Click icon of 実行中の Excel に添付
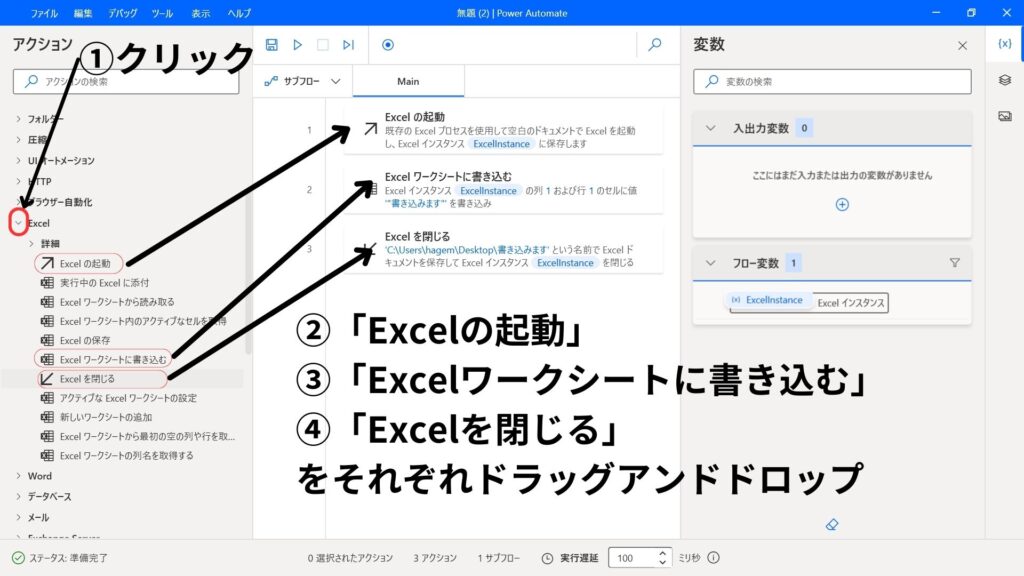The width and height of the screenshot is (1024, 576). [x=47, y=283]
